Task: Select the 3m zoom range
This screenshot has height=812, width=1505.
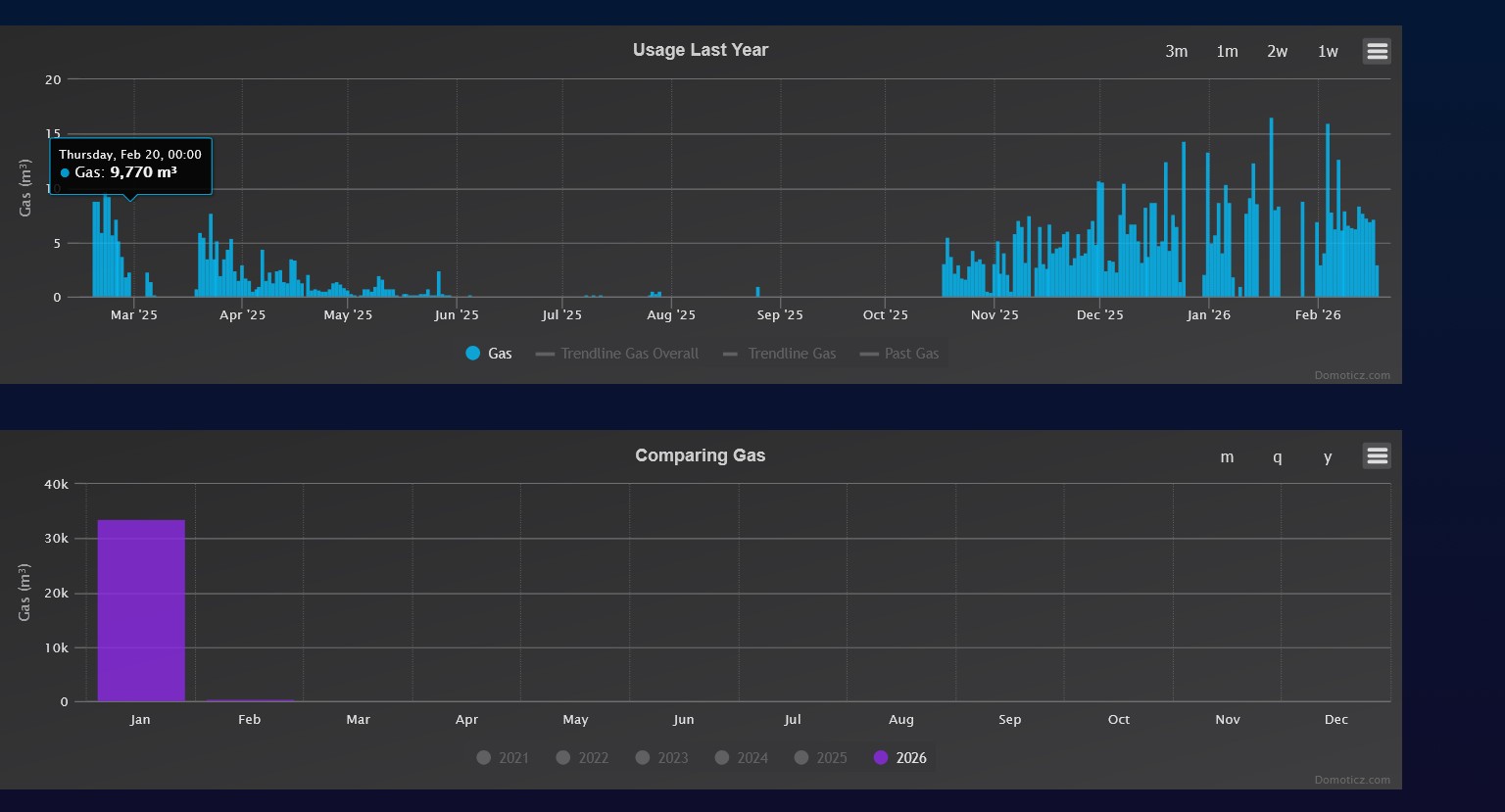Action: click(x=1176, y=52)
